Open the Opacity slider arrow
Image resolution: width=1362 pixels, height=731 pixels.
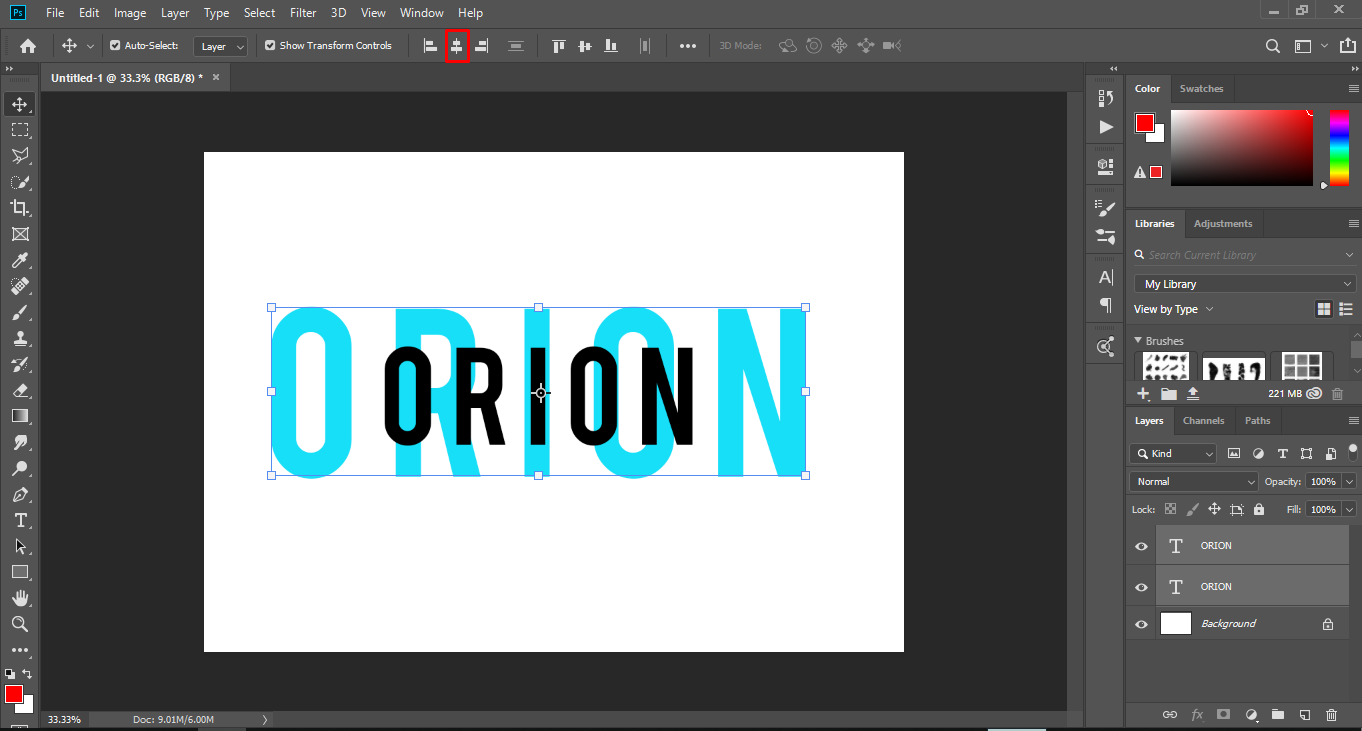pyautogui.click(x=1349, y=482)
